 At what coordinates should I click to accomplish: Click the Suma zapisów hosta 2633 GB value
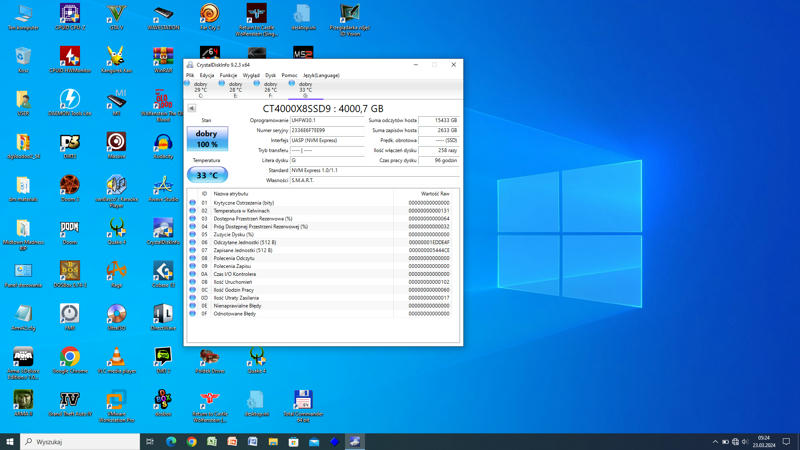438,131
